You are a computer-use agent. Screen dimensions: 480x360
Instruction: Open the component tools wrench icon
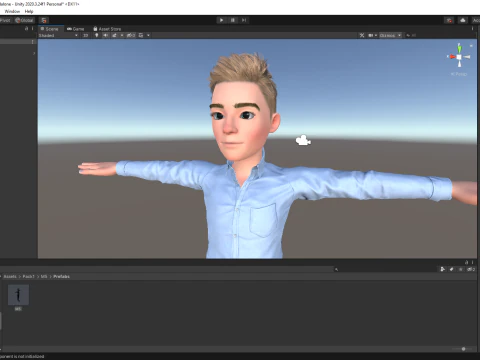tap(362, 35)
